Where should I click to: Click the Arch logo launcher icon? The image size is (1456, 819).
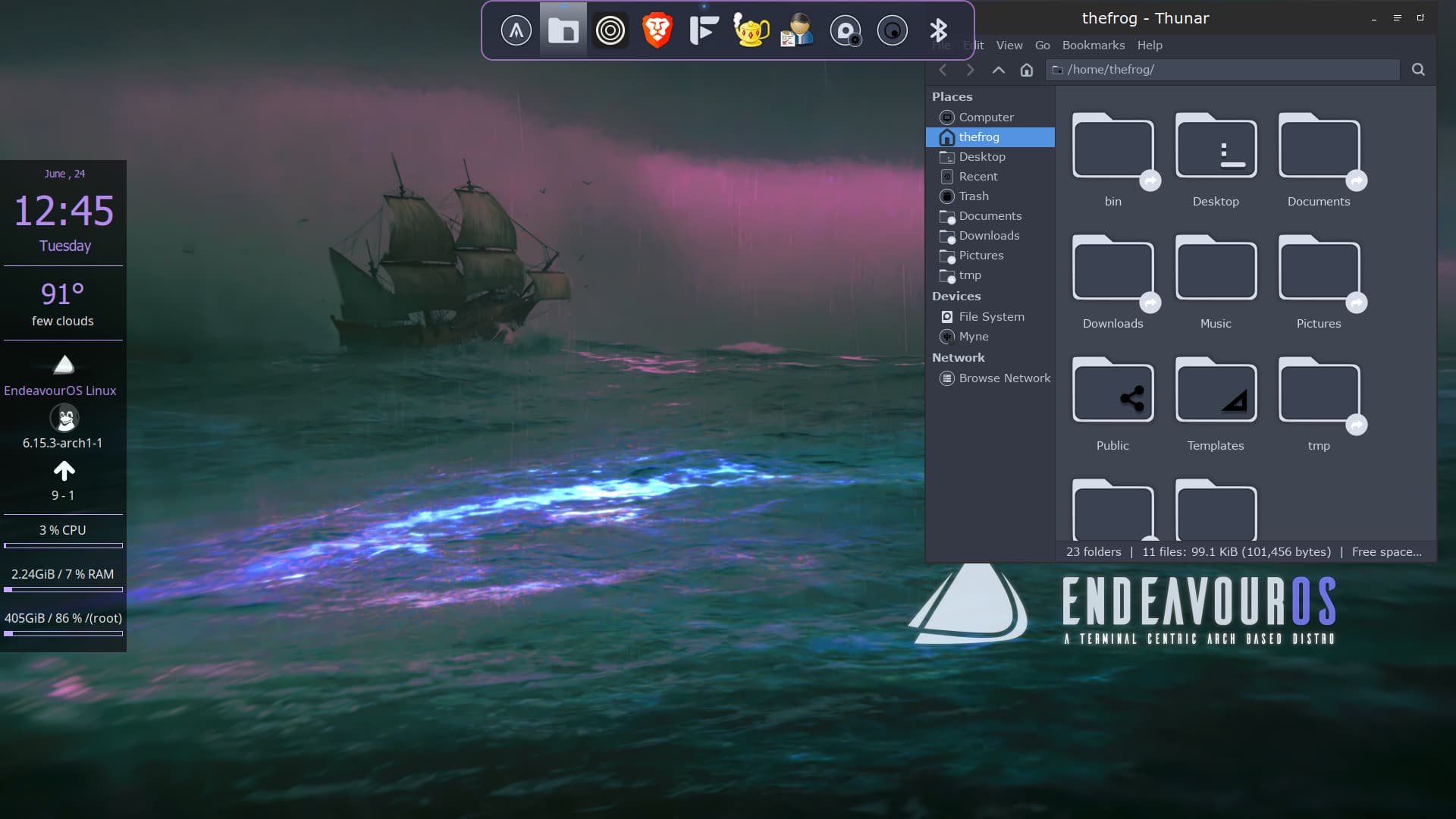(516, 30)
